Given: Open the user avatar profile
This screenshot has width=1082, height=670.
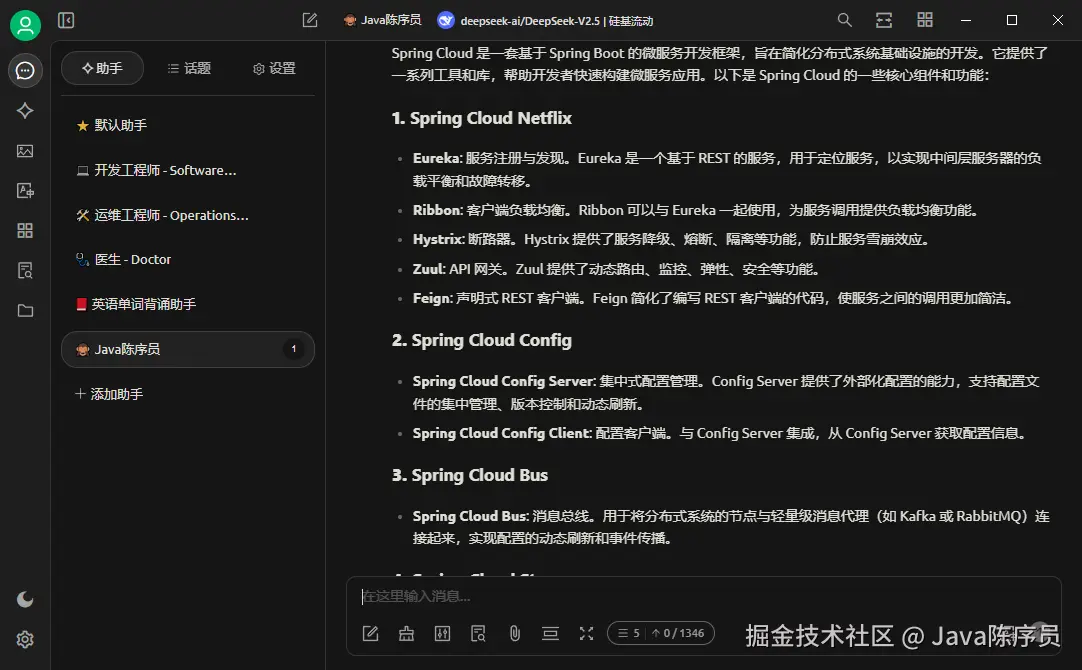Looking at the screenshot, I should point(25,26).
